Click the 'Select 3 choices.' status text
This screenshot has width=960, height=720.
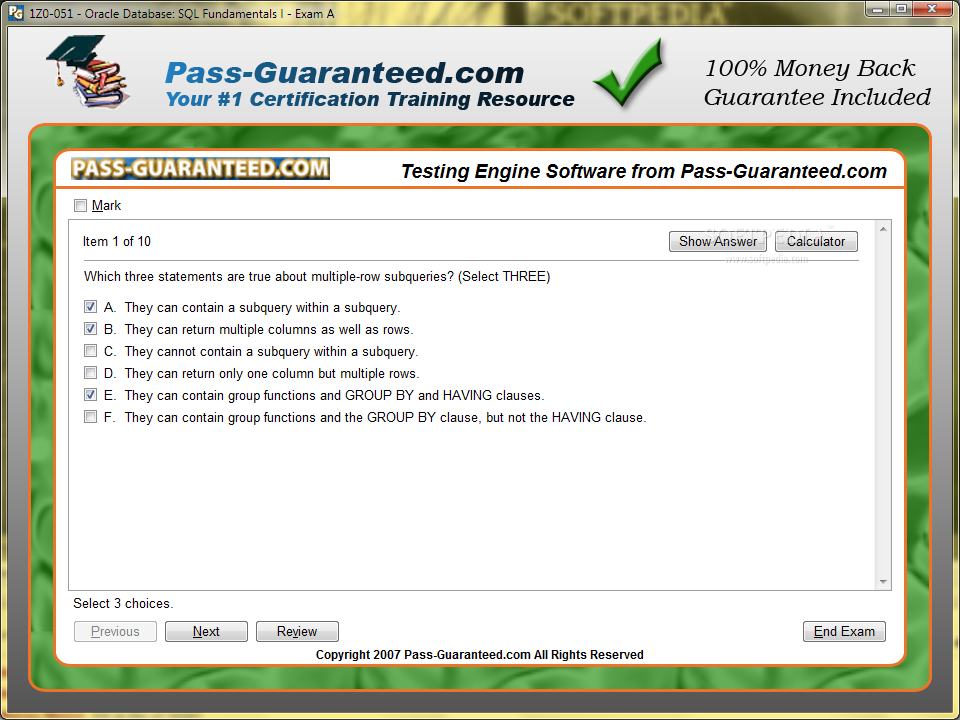coord(123,604)
